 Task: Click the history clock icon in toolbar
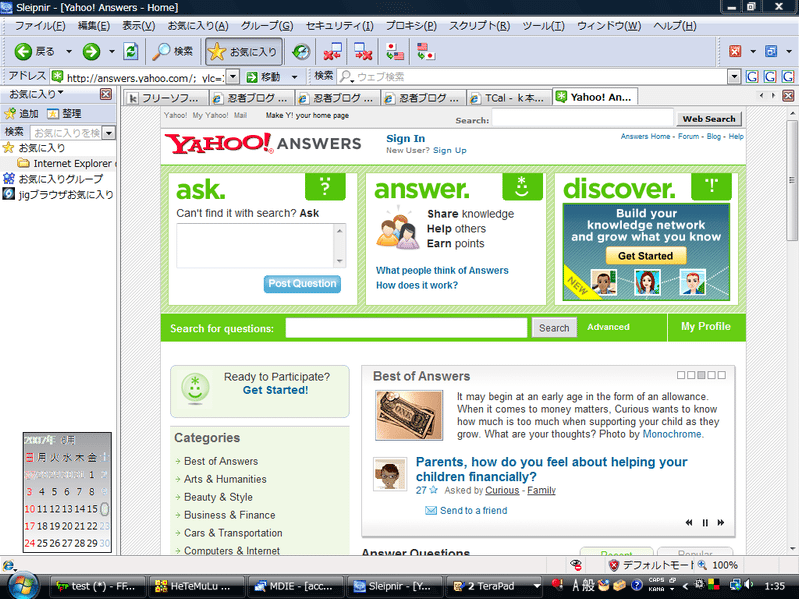point(301,51)
